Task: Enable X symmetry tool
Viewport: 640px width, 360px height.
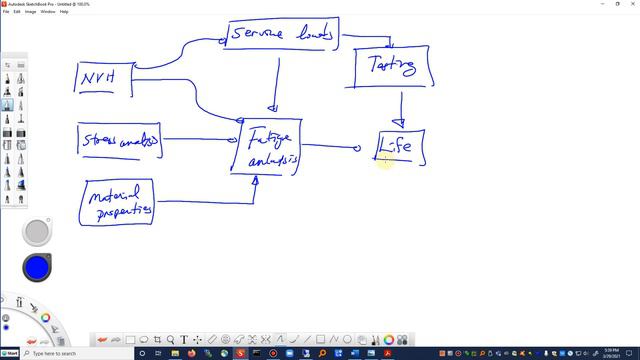Action: point(252,340)
